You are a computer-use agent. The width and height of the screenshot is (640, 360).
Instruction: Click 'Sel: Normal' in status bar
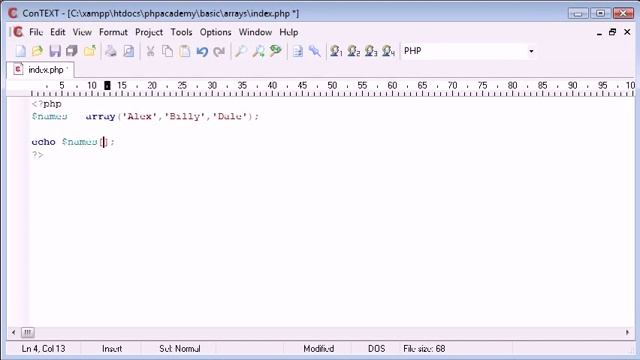(x=180, y=349)
